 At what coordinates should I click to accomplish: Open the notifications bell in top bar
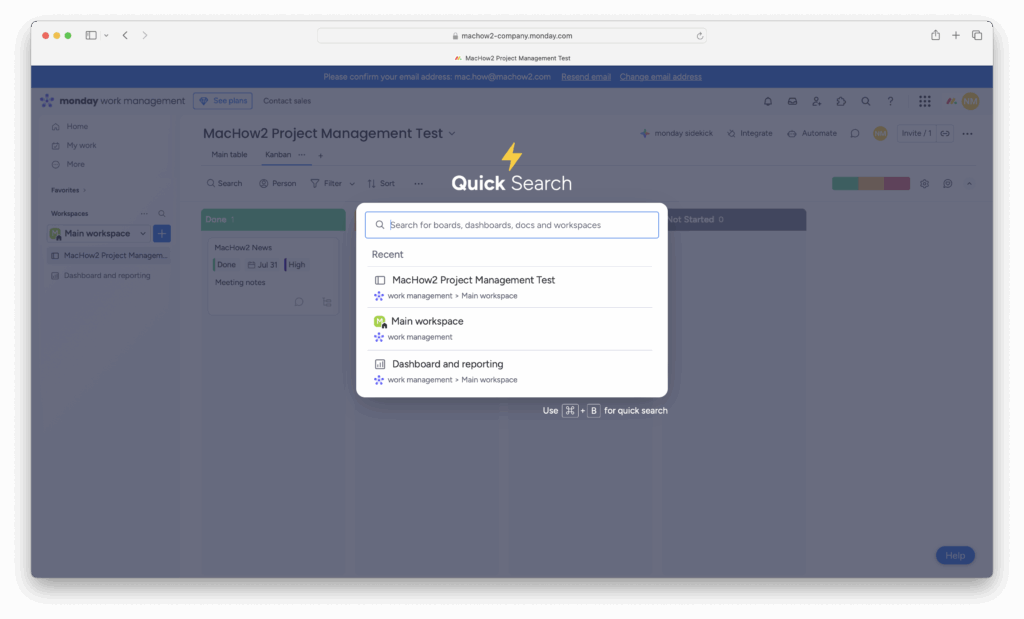coord(768,101)
